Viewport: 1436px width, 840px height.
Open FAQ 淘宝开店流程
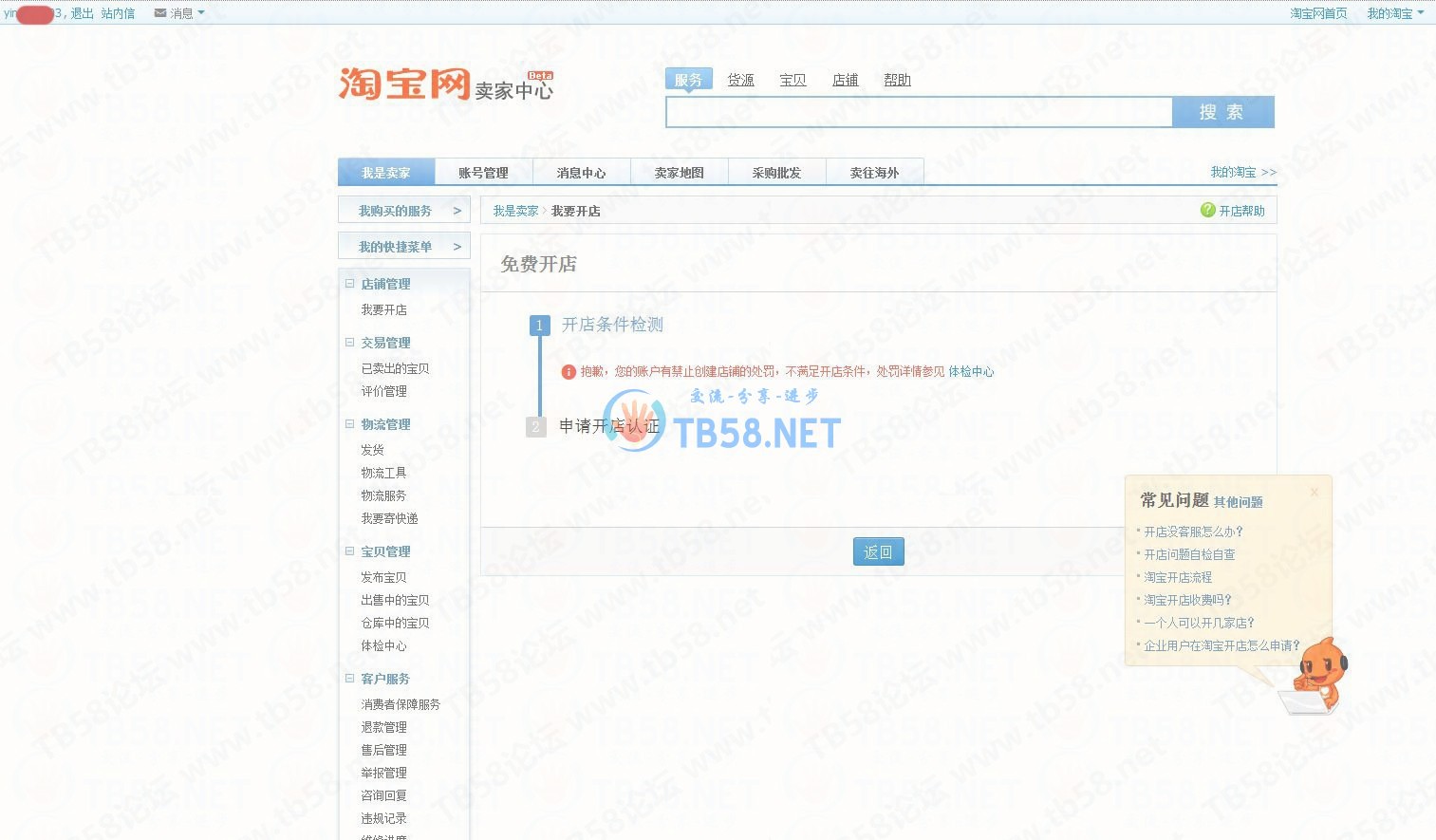(1178, 577)
